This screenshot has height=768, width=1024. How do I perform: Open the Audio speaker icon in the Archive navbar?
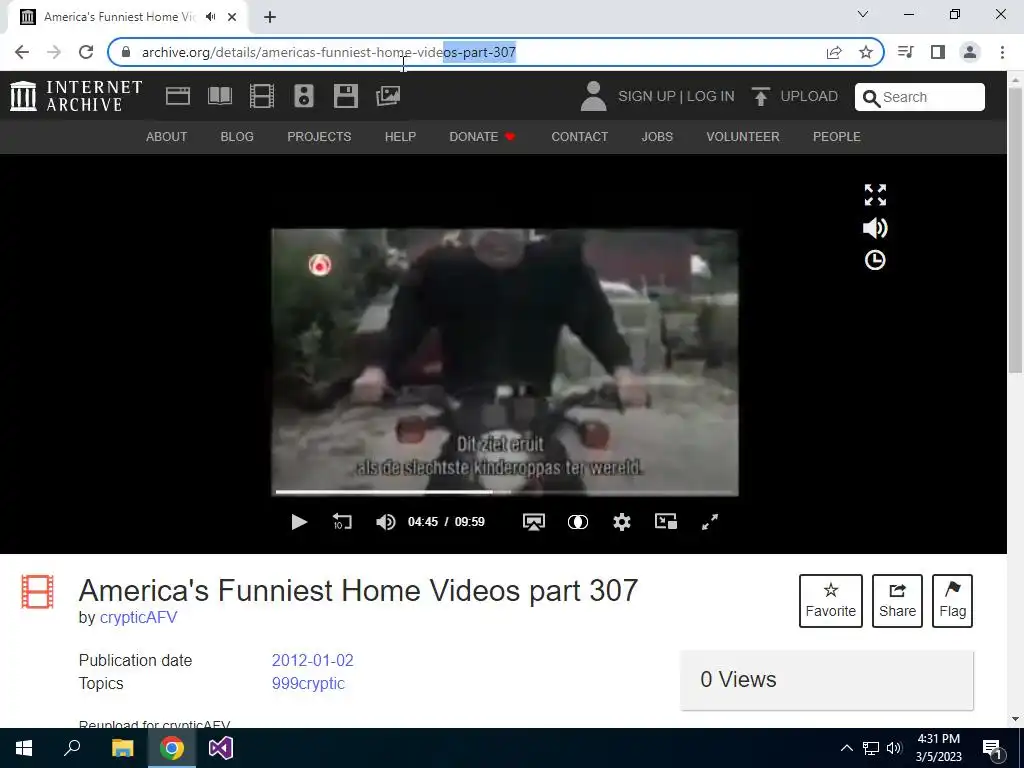[x=304, y=96]
